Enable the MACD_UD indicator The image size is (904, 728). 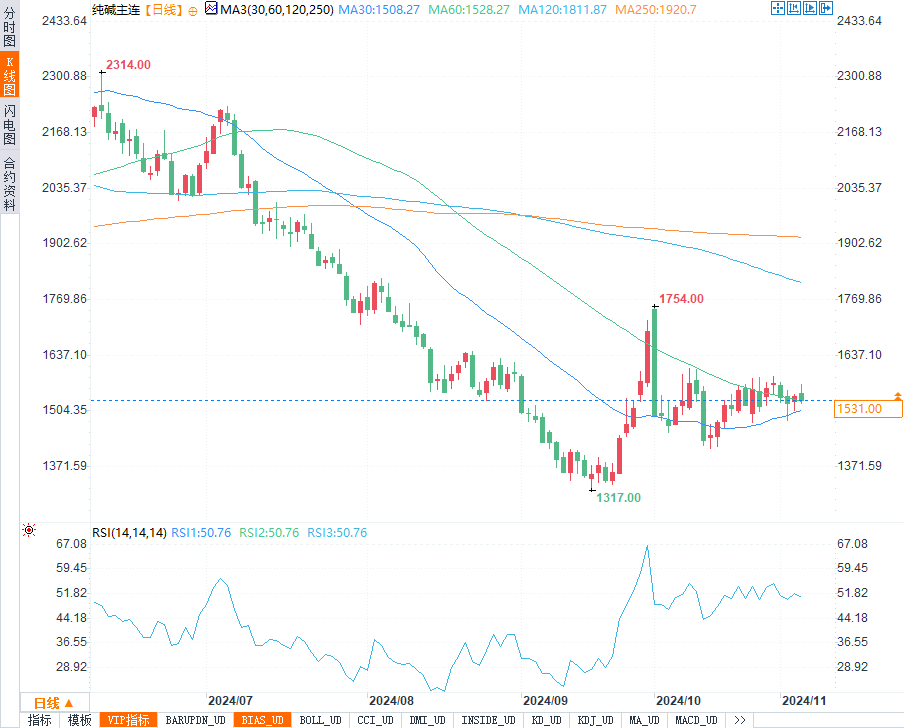(696, 720)
